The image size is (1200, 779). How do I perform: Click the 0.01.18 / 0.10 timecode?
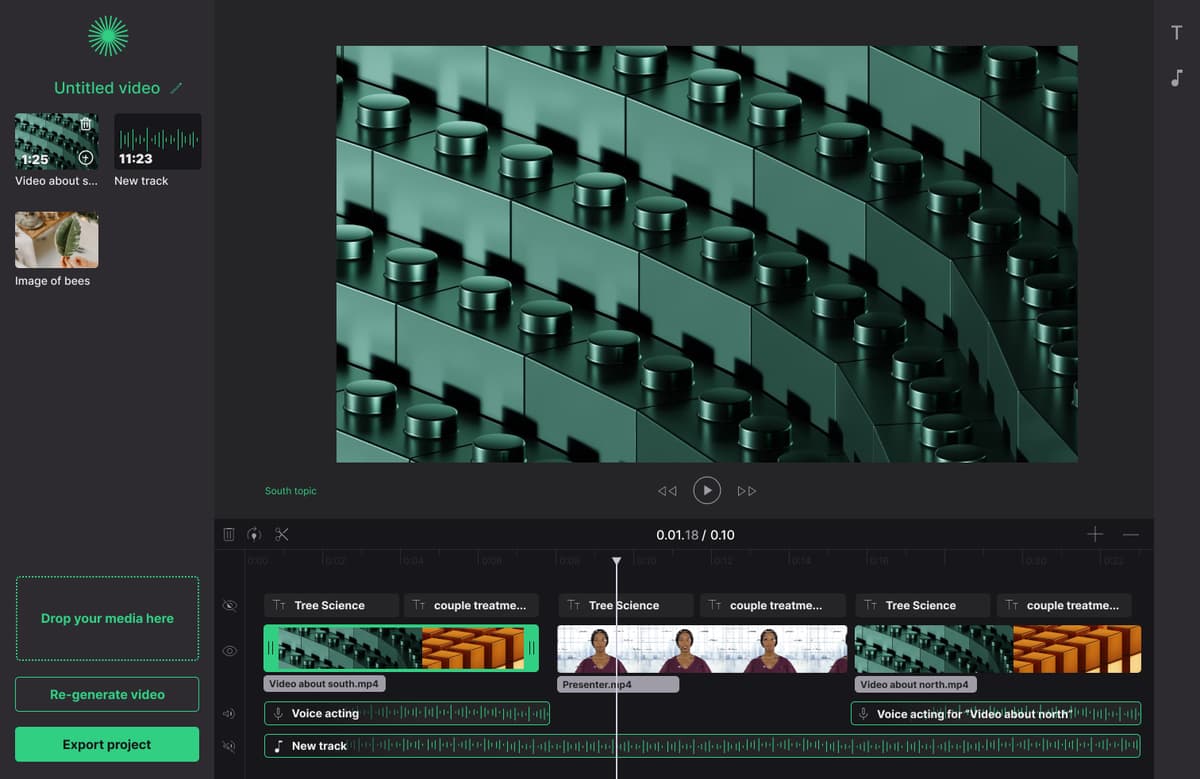click(695, 535)
